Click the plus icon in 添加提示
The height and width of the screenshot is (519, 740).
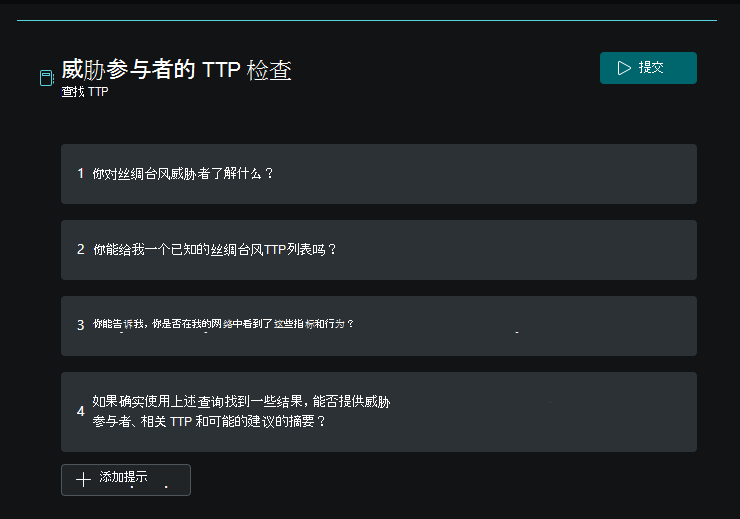coord(84,480)
